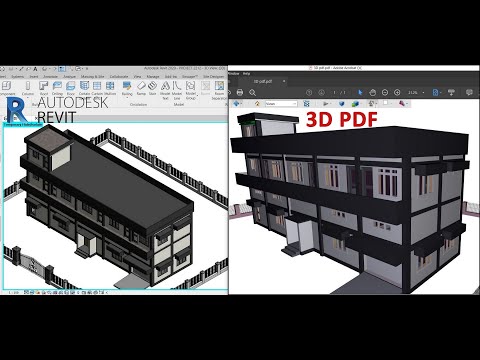Reset to default view with 3D toolbar home icon
The width and height of the screenshot is (480, 360).
click(257, 104)
